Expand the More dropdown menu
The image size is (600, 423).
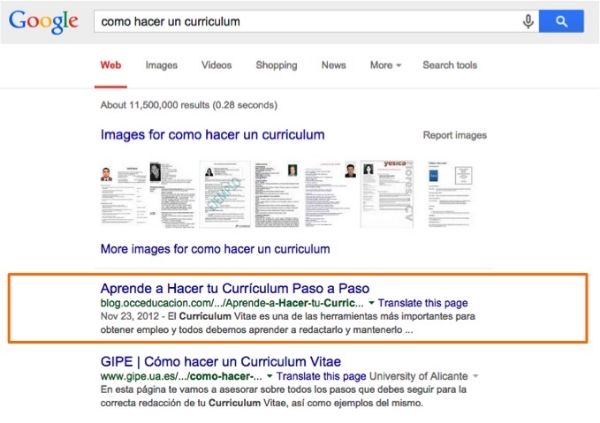386,65
